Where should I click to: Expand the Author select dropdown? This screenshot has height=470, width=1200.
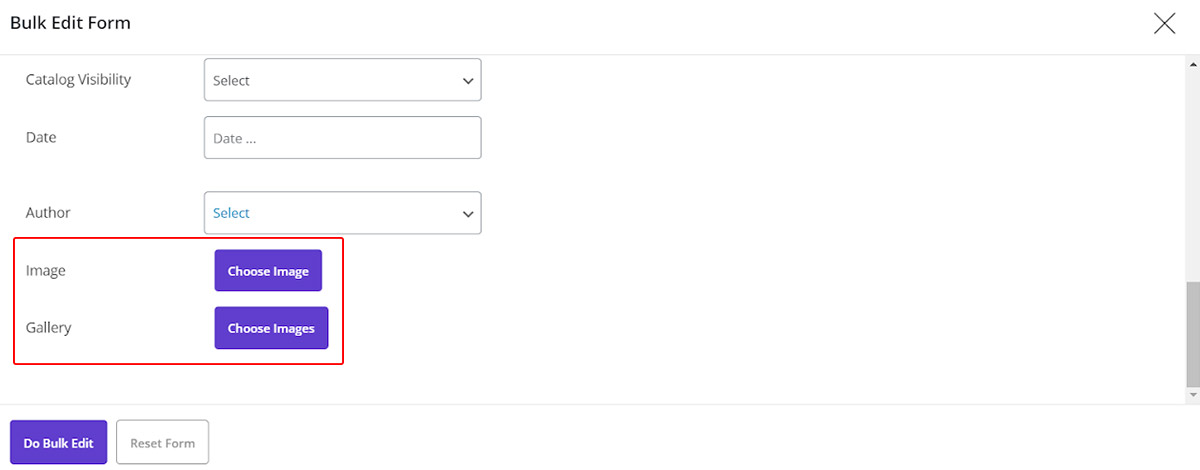(x=342, y=213)
